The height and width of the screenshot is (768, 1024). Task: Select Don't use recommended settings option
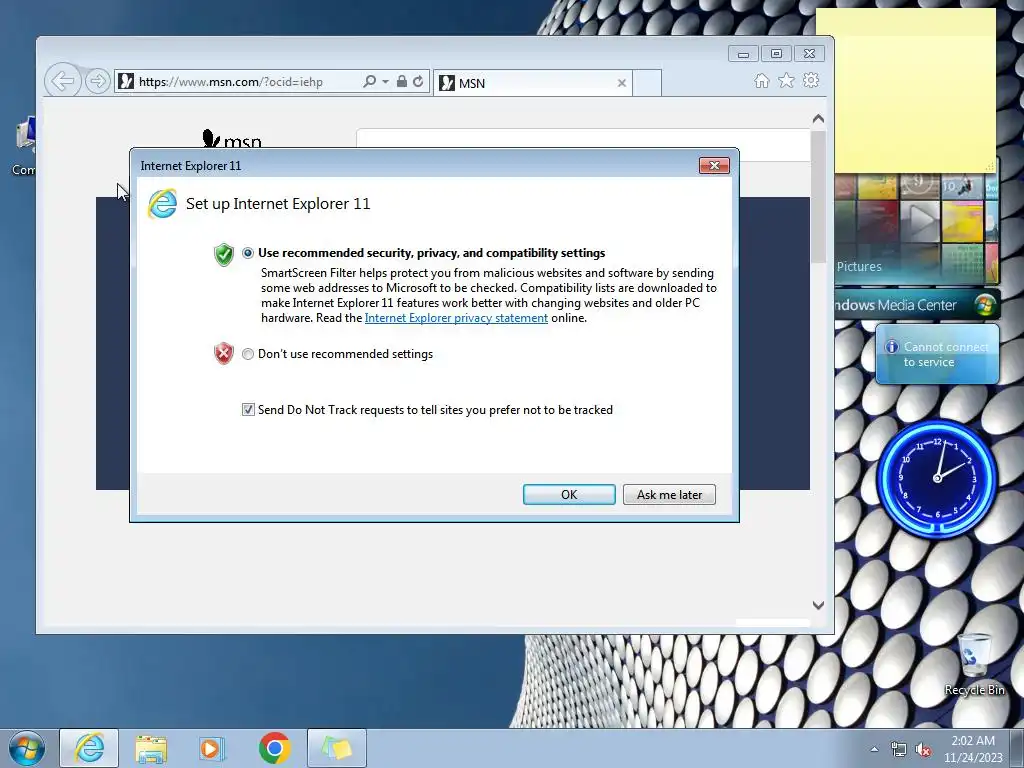(248, 354)
